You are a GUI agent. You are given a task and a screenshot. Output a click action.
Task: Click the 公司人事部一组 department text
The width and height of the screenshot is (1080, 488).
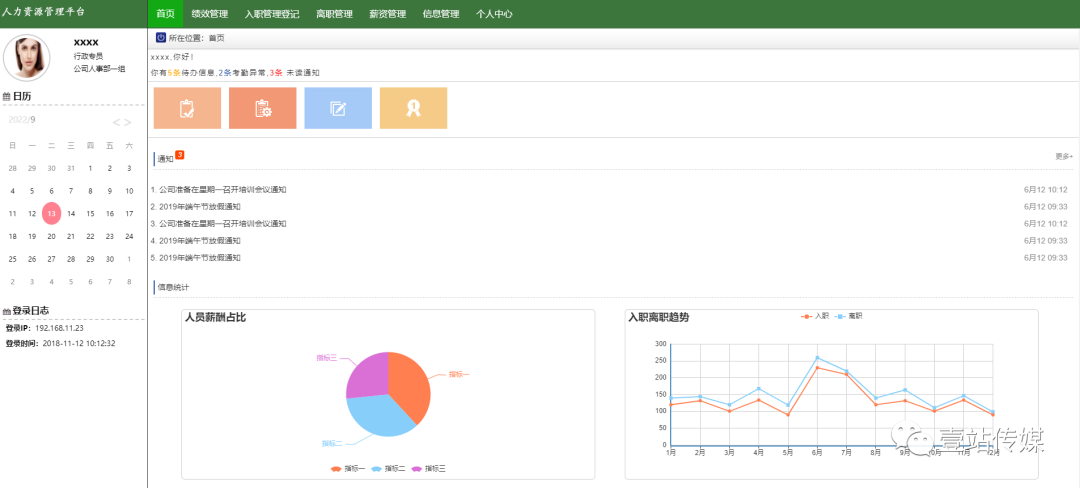pyautogui.click(x=99, y=69)
